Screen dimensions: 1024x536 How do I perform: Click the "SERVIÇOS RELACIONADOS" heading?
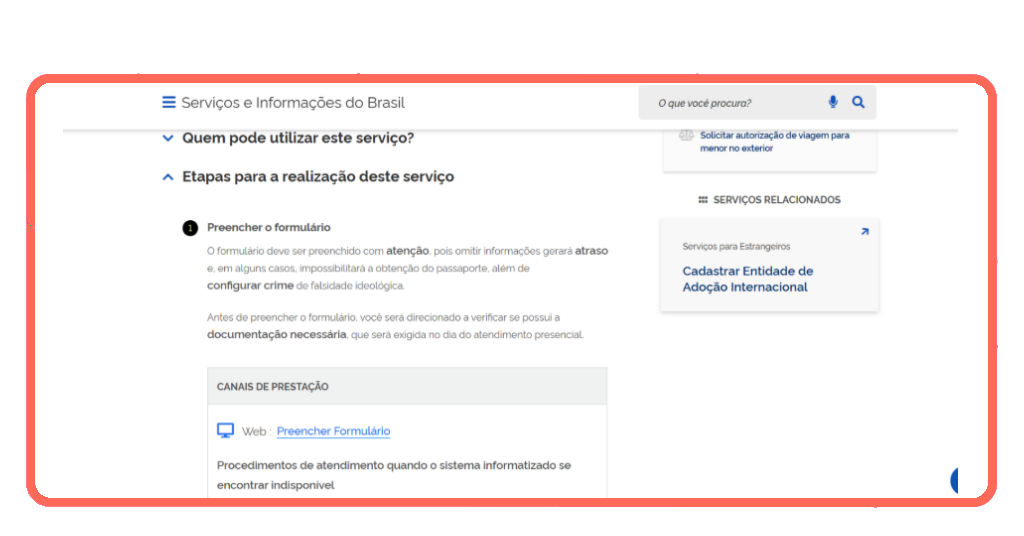click(776, 200)
